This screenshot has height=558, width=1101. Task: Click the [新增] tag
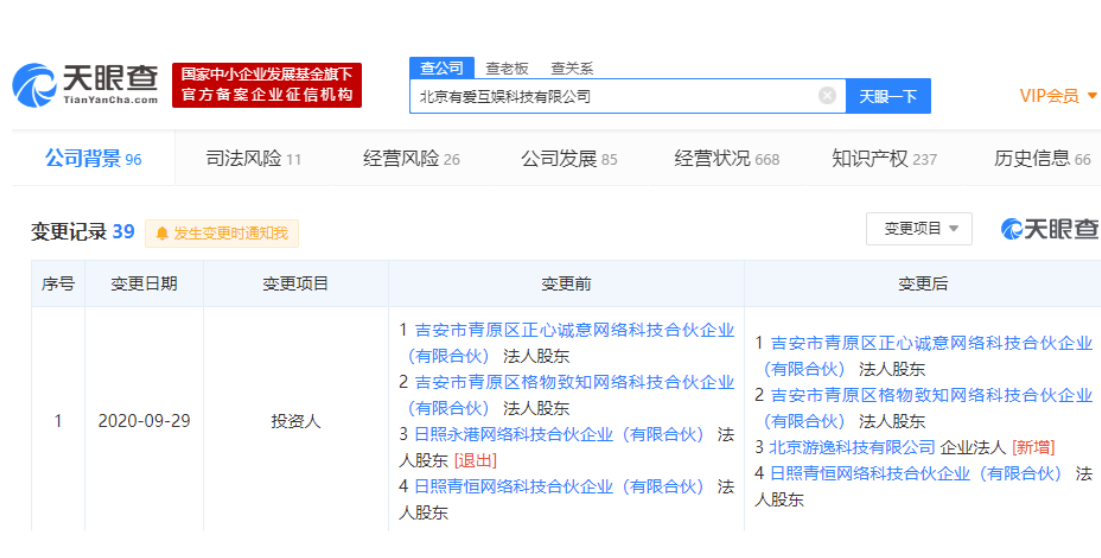coord(1034,447)
